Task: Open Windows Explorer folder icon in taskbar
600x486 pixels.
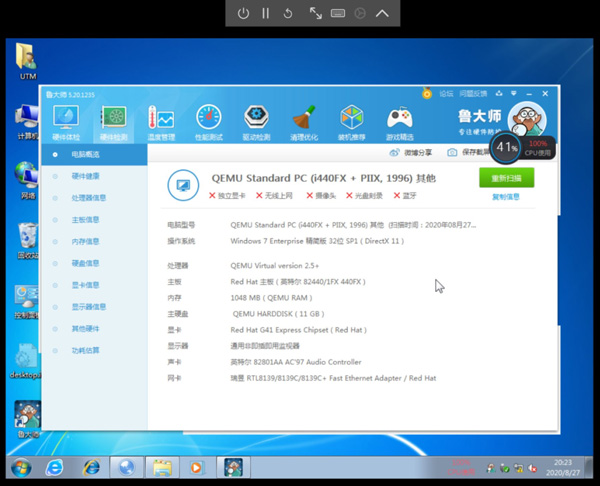Action: pyautogui.click(x=163, y=468)
